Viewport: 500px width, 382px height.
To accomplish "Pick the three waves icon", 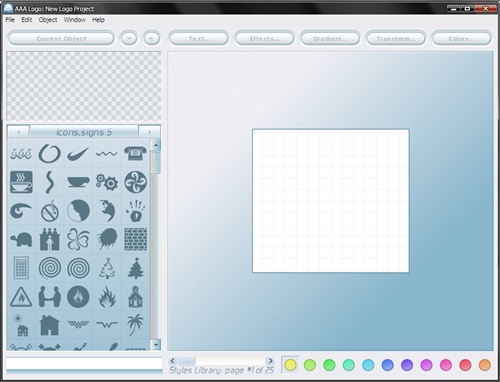I will point(21,154).
